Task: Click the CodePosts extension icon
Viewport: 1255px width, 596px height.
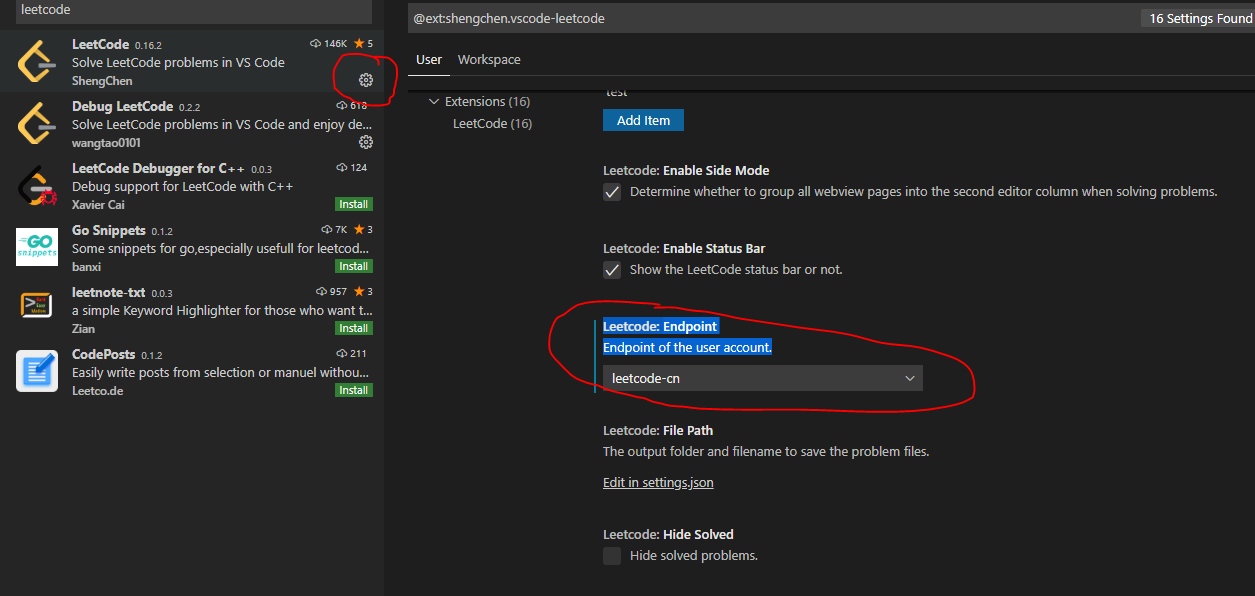Action: (36, 371)
